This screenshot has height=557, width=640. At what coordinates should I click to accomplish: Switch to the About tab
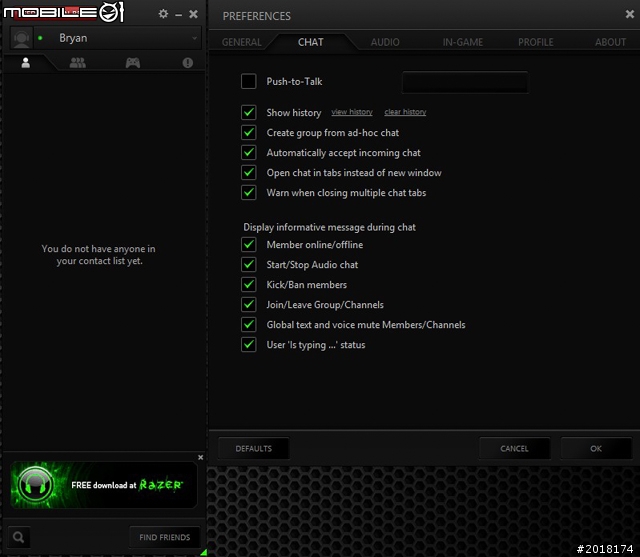click(x=610, y=42)
